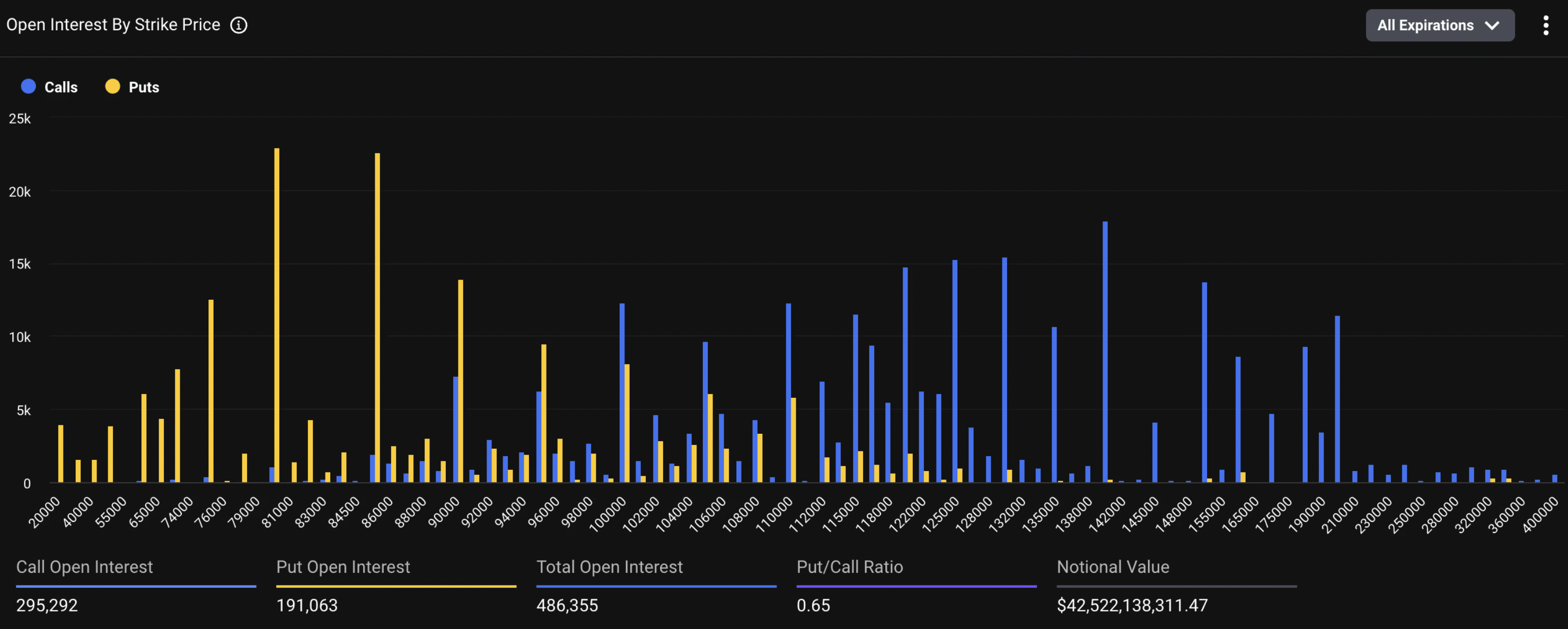Click the Notional Value label

pos(1113,567)
